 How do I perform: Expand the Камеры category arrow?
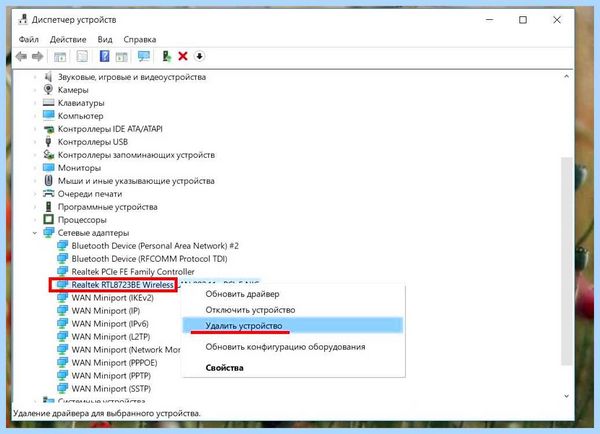(x=35, y=90)
